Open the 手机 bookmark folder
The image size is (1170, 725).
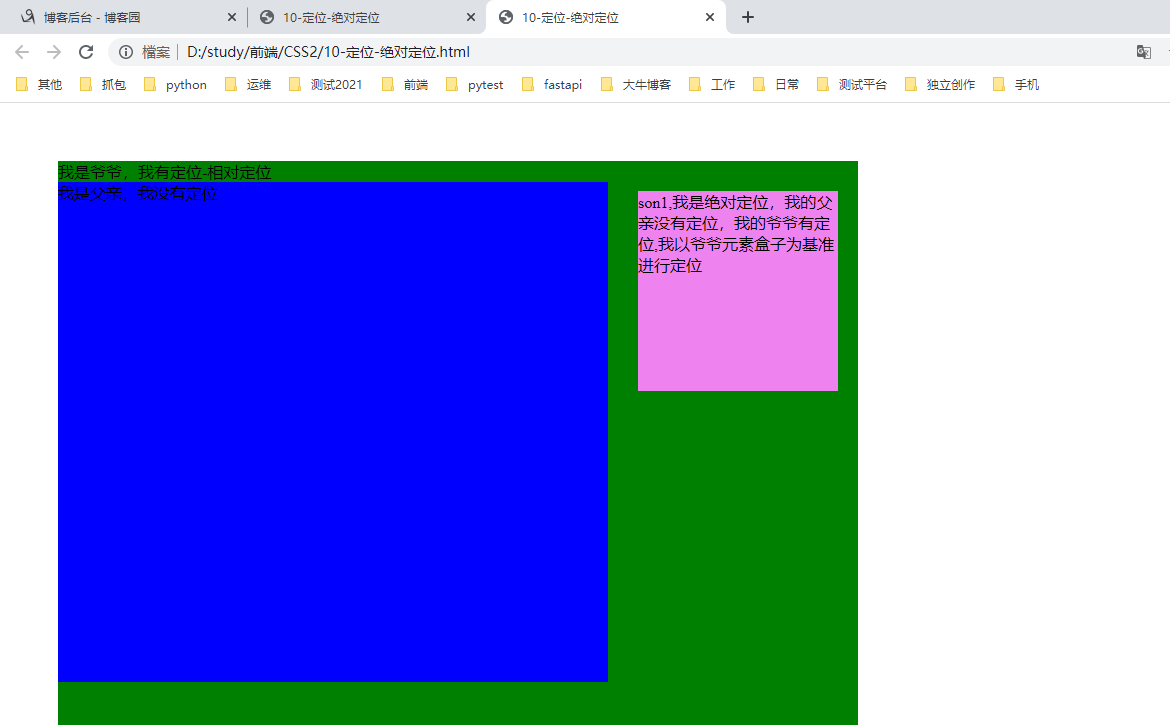click(1016, 84)
